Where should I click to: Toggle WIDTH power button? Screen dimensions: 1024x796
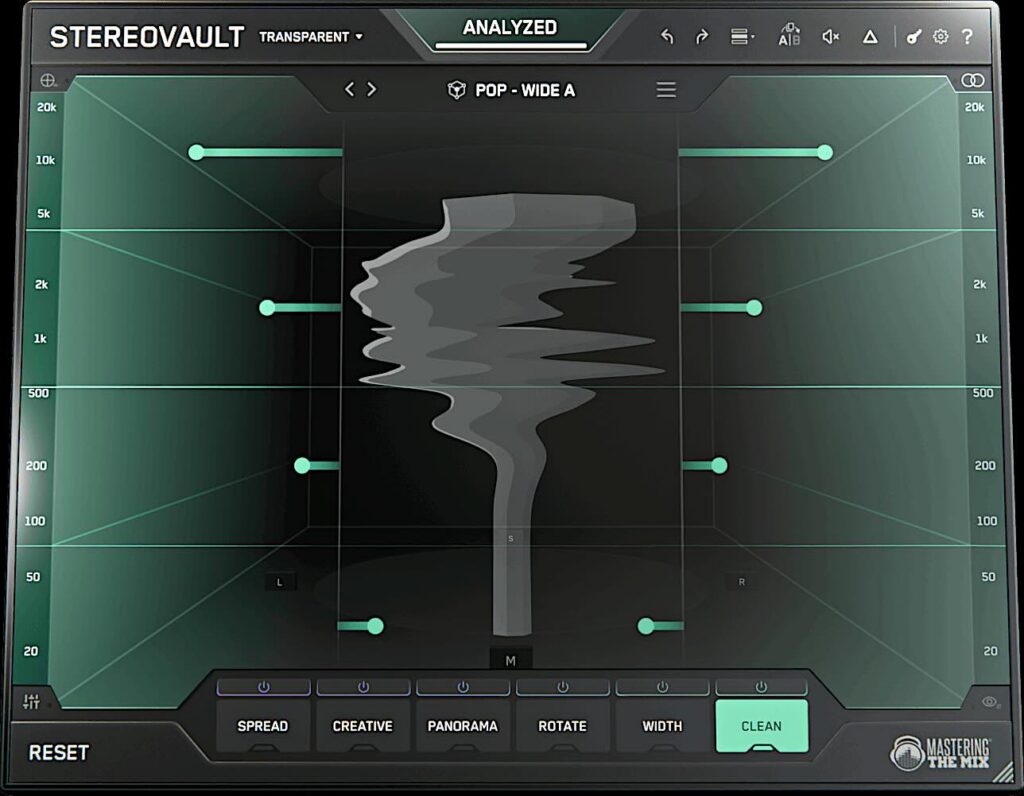coord(662,687)
